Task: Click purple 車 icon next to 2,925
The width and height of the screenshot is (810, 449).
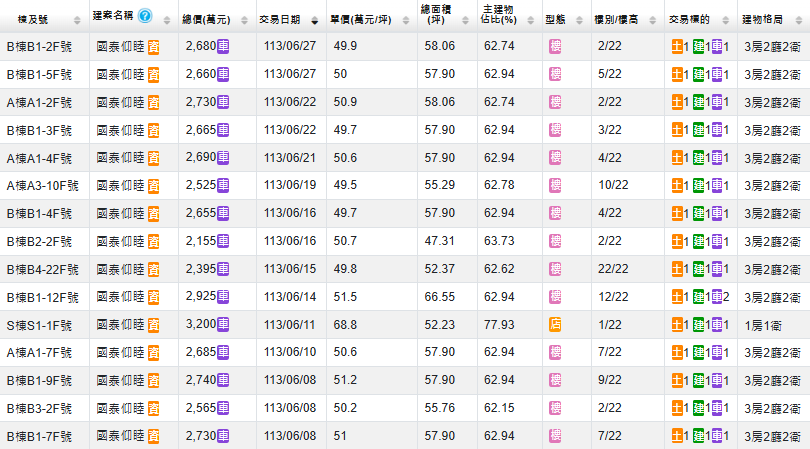Action: [223, 297]
